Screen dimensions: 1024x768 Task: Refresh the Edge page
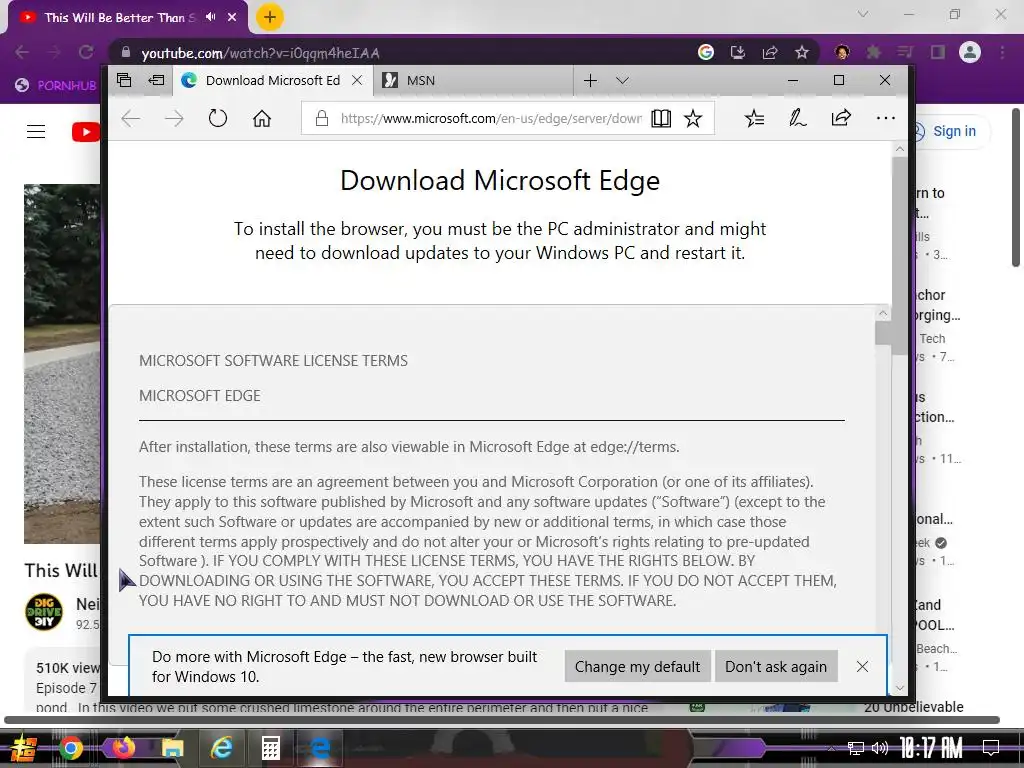pyautogui.click(x=217, y=119)
